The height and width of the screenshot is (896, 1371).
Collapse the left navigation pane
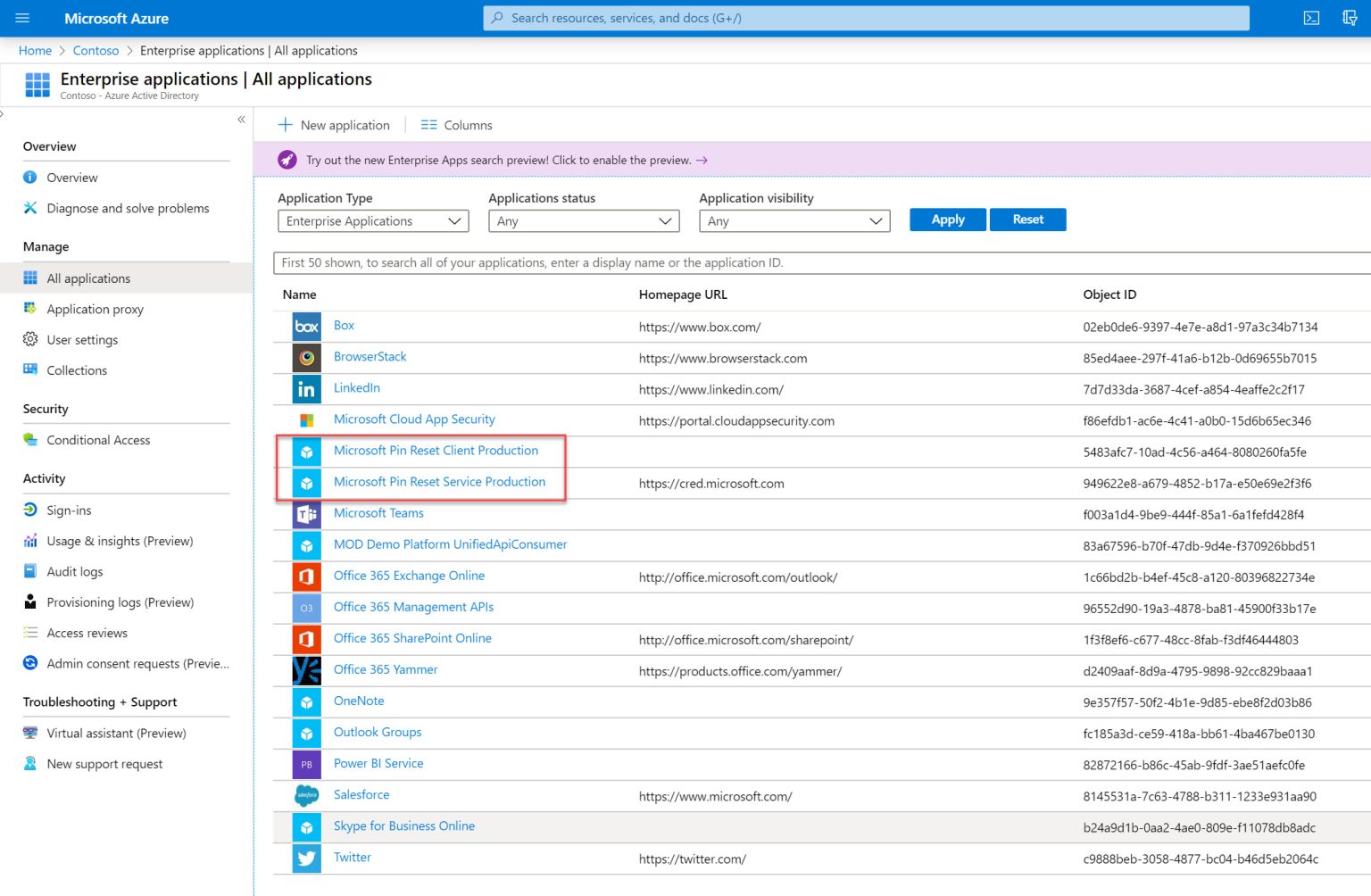tap(241, 119)
